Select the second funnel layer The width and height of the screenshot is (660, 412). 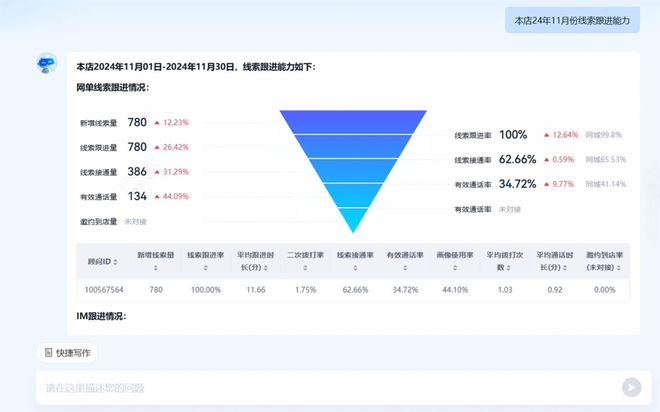(353, 146)
